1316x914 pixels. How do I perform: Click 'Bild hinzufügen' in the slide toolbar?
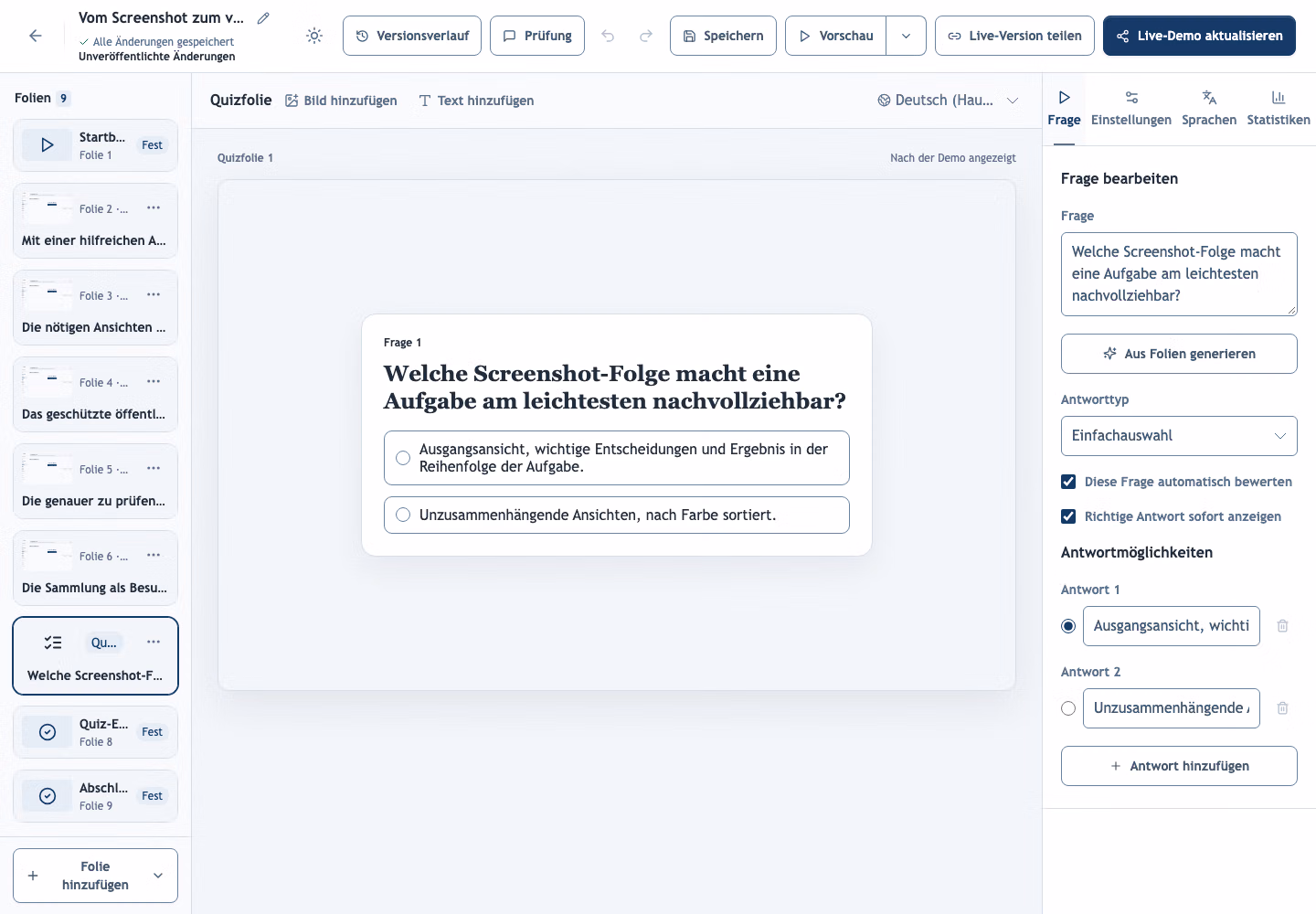[341, 101]
